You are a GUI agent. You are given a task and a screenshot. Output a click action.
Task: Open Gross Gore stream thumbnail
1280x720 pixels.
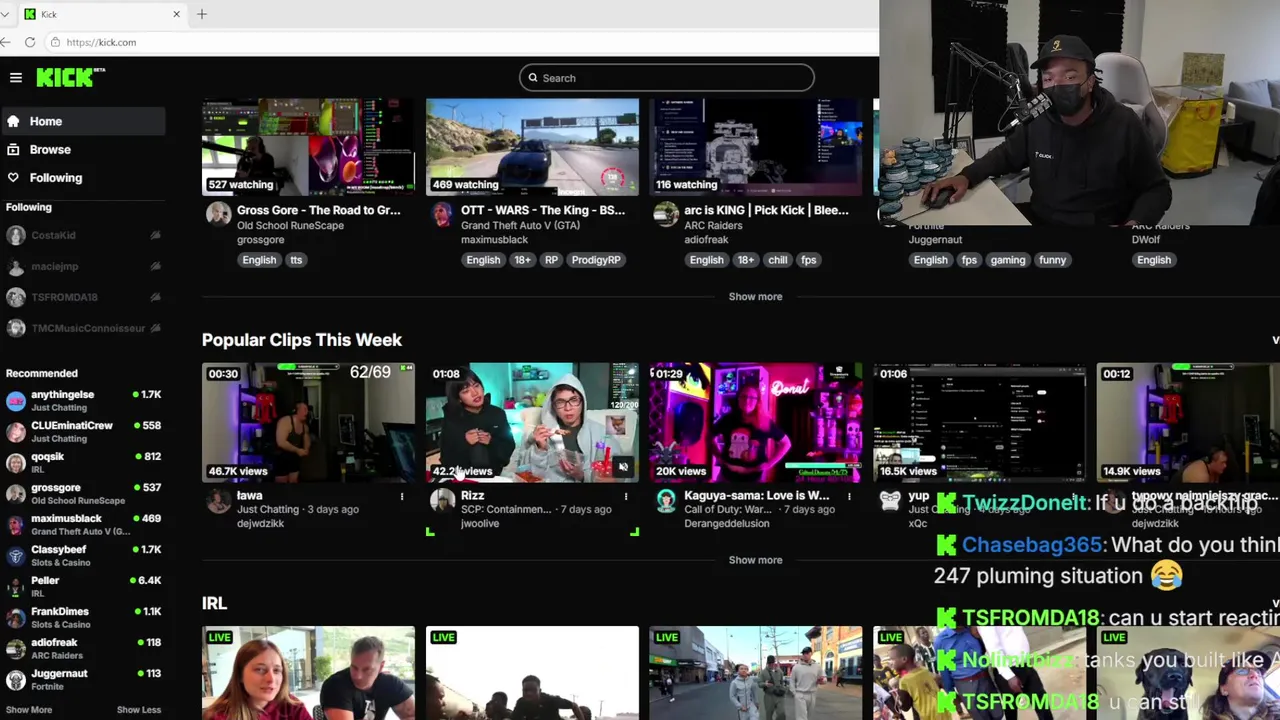pos(308,147)
